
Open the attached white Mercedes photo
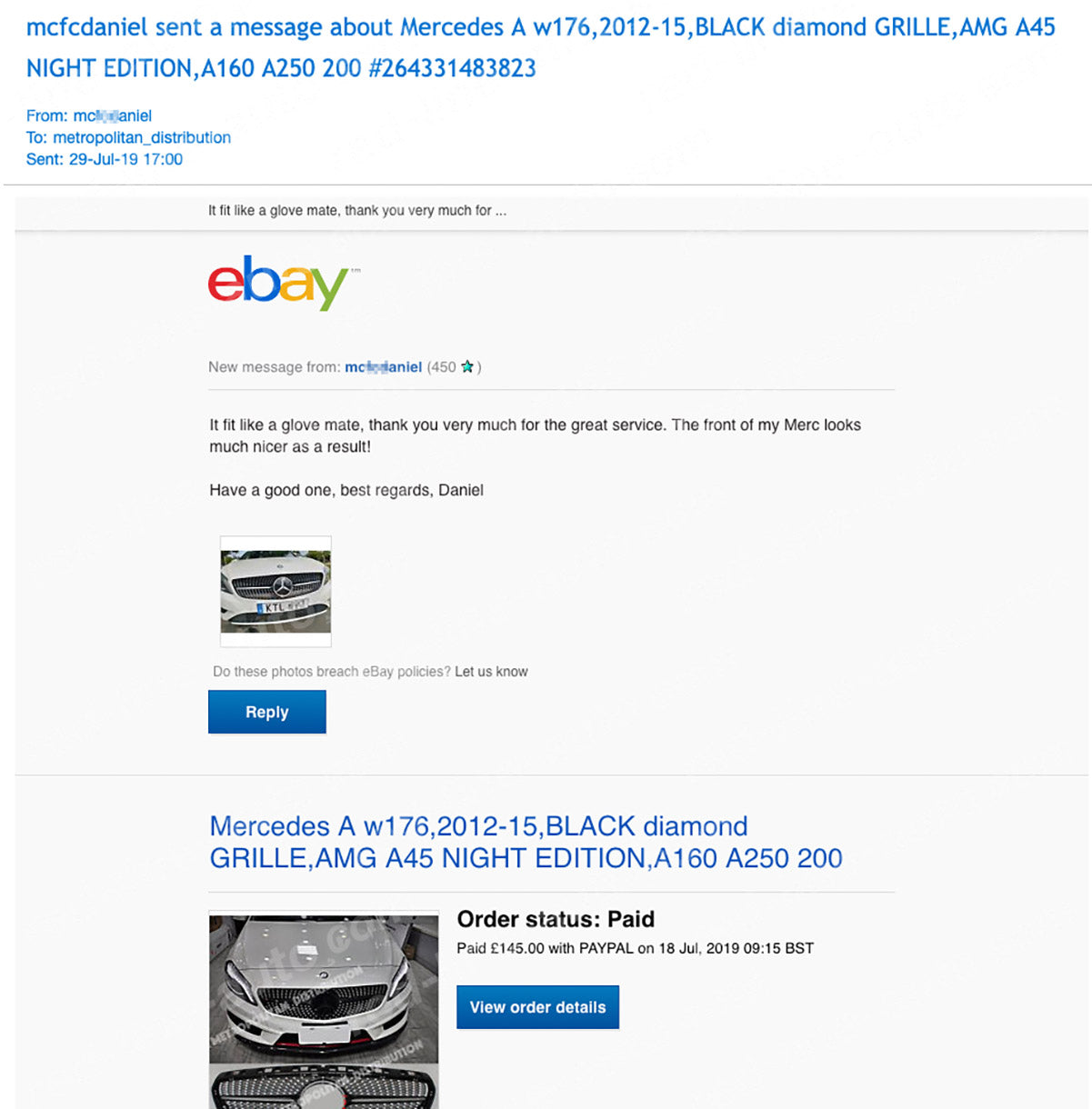(276, 591)
